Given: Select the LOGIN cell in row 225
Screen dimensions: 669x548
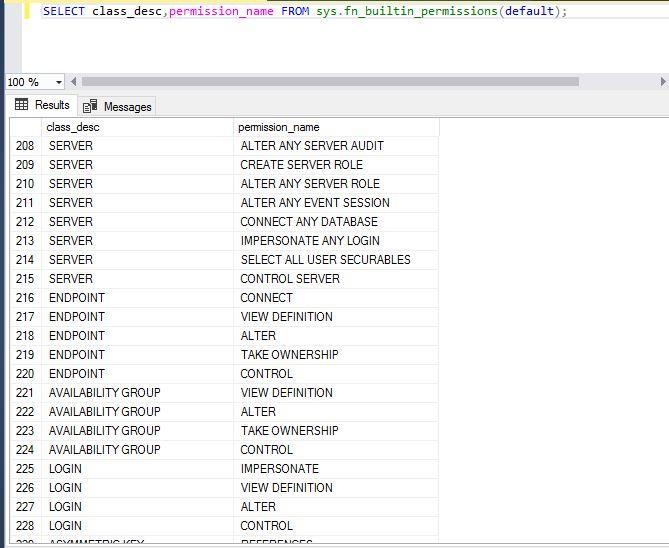Looking at the screenshot, I should [137, 469].
